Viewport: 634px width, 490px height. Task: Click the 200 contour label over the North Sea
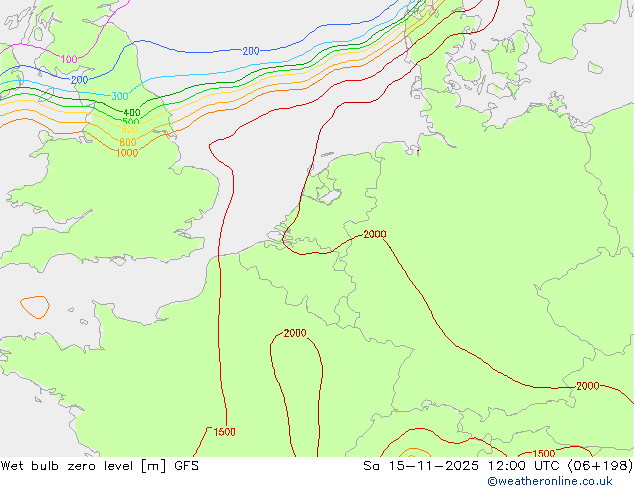[251, 51]
